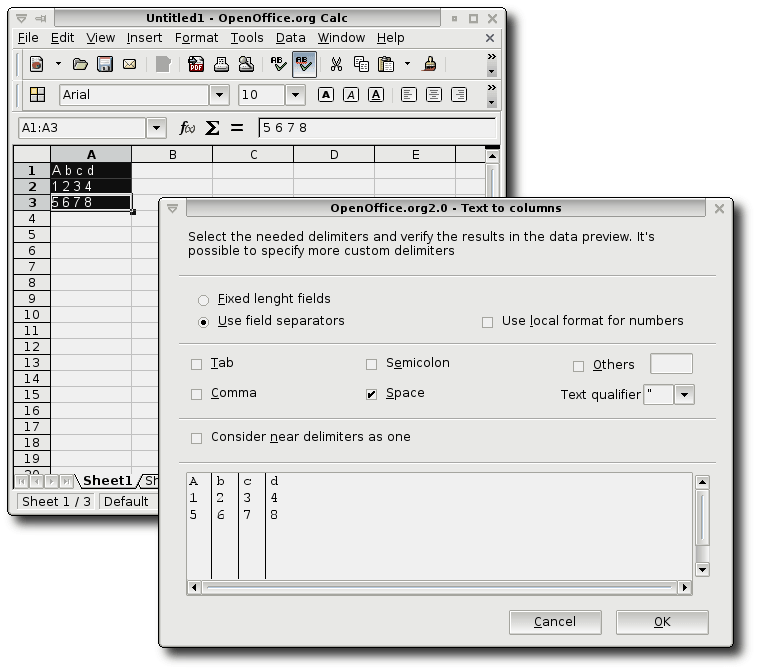Click the Edit File icon
Screen dimensions: 757x671
(x=163, y=64)
